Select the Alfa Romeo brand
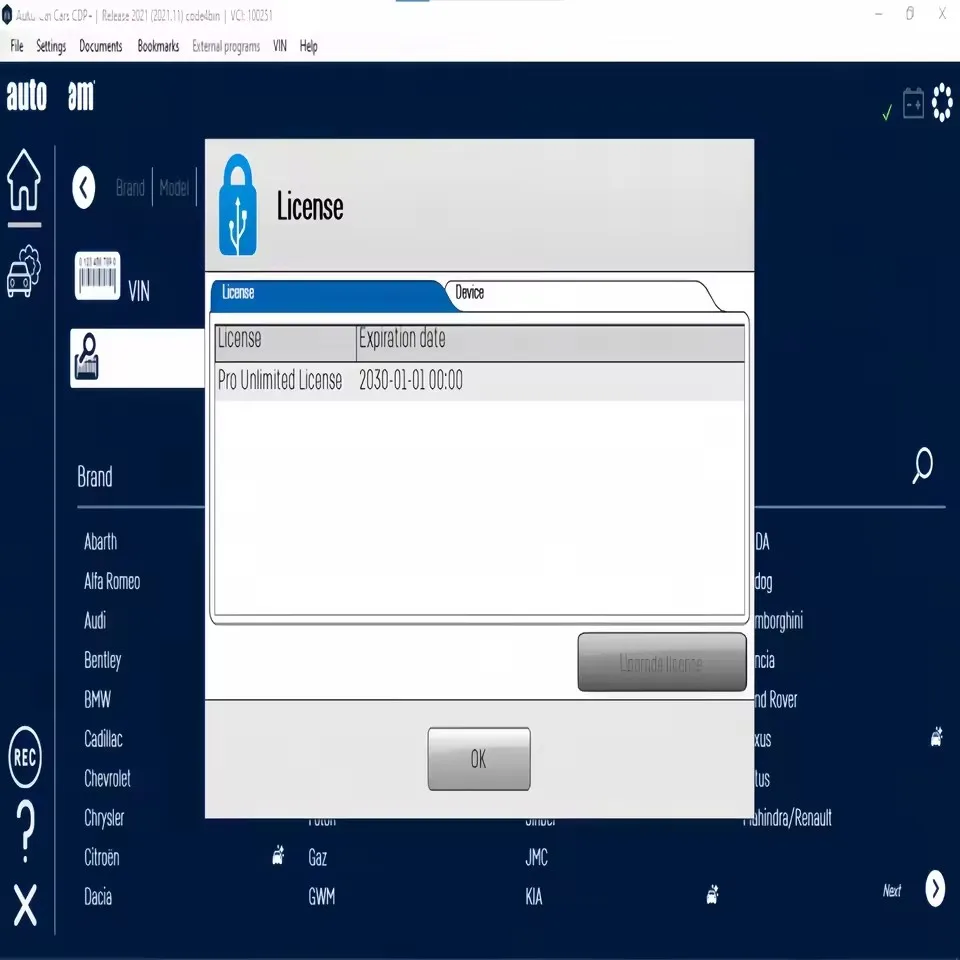960x960 pixels. (x=112, y=582)
